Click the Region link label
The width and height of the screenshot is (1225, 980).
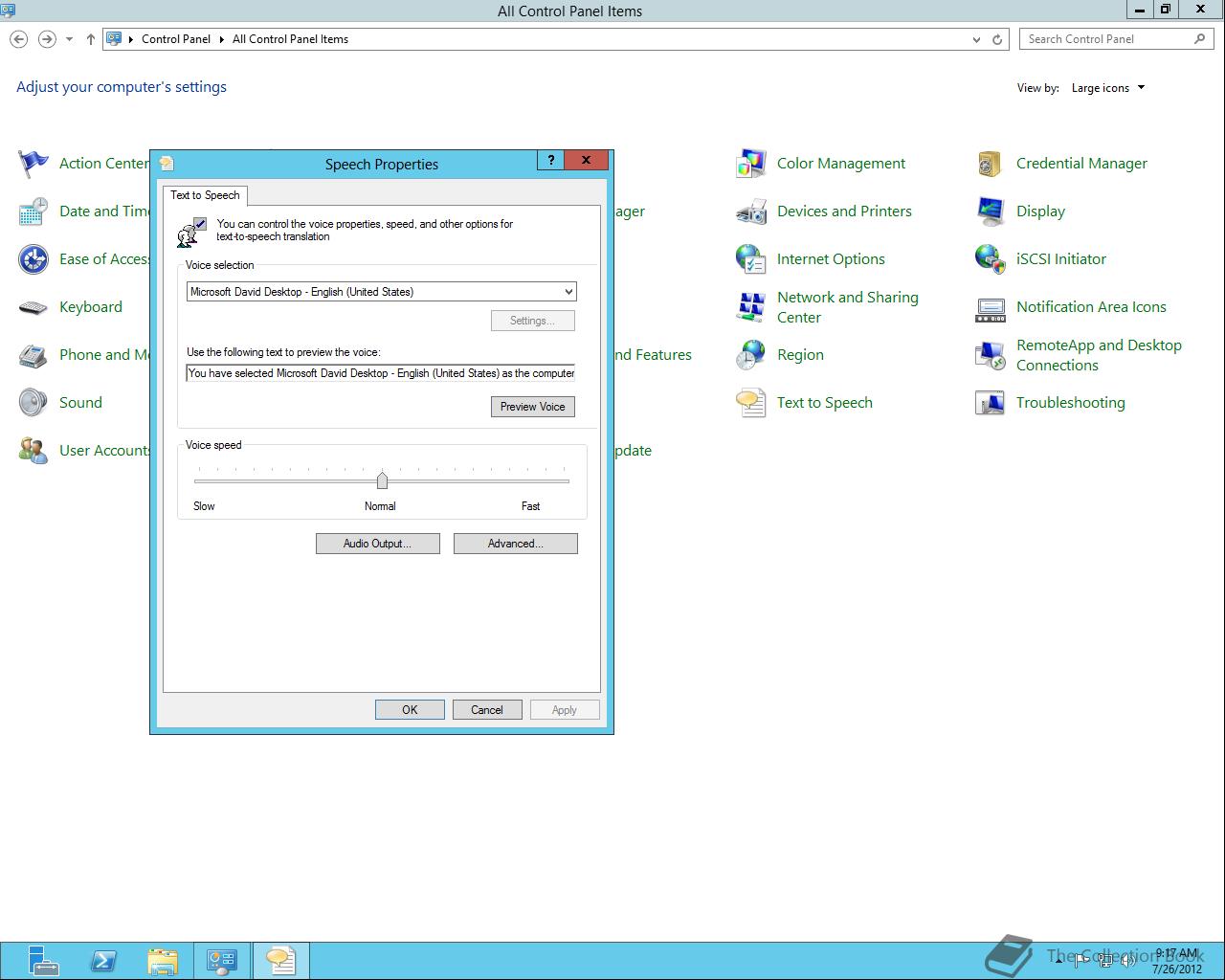tap(800, 355)
